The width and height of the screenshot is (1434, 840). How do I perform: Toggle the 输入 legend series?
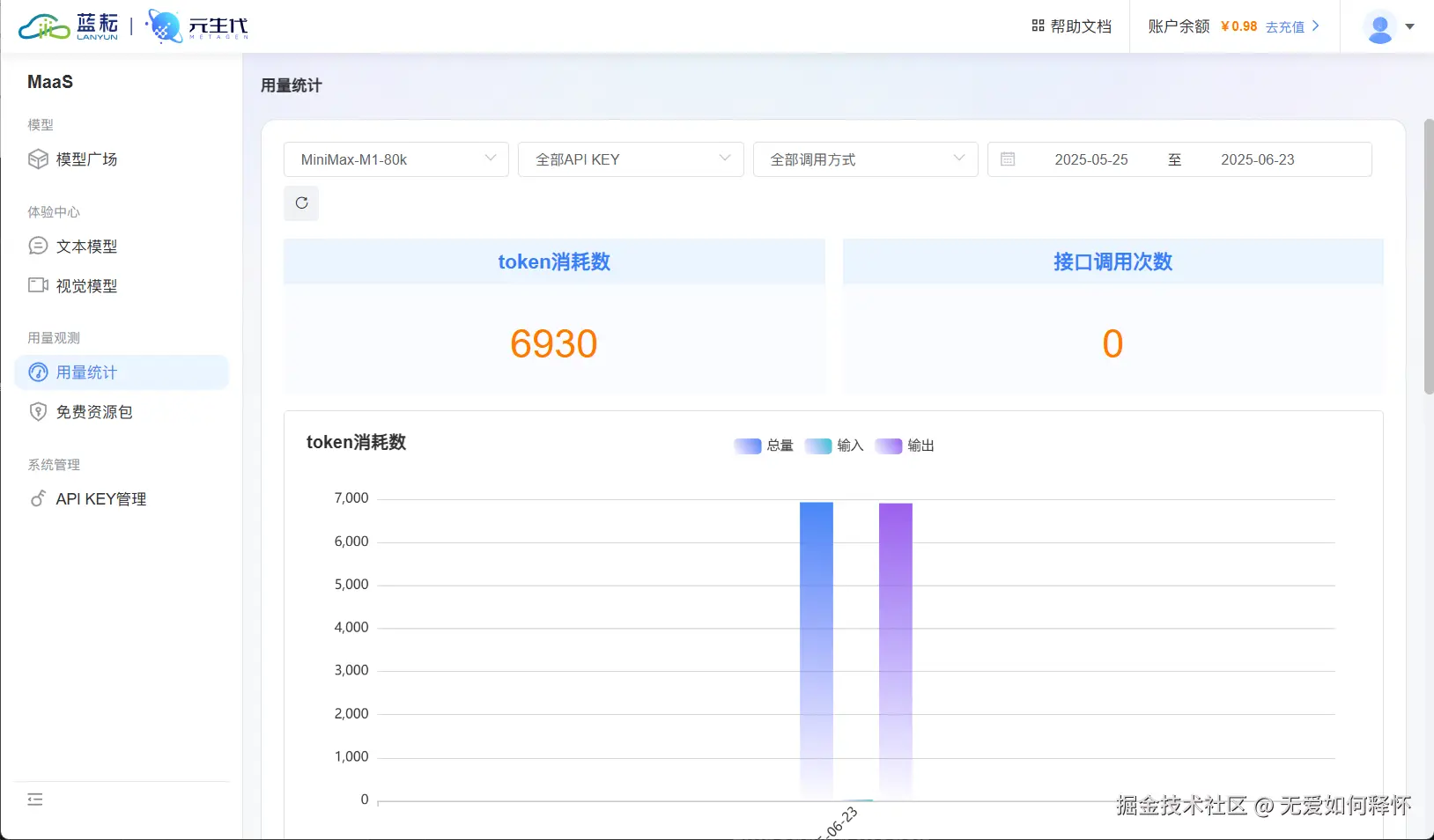(834, 446)
